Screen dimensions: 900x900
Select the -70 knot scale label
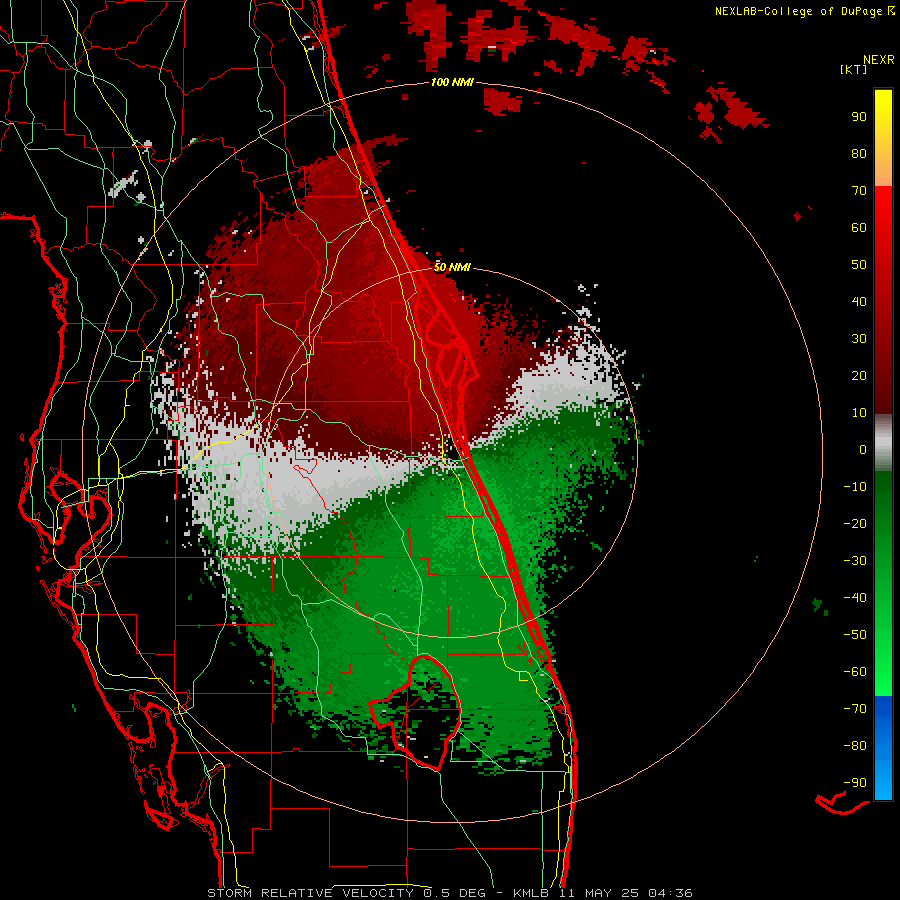click(855, 709)
